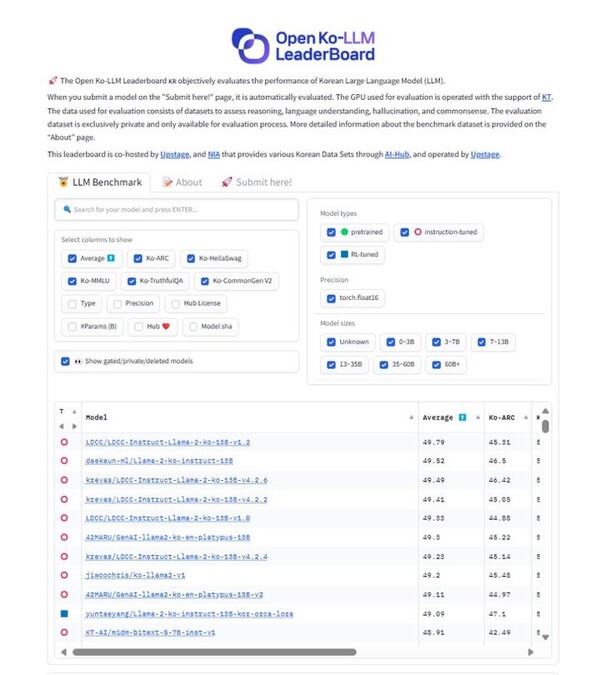The image size is (600, 675).
Task: Uncheck the 13~35B model size
Action: click(x=331, y=365)
